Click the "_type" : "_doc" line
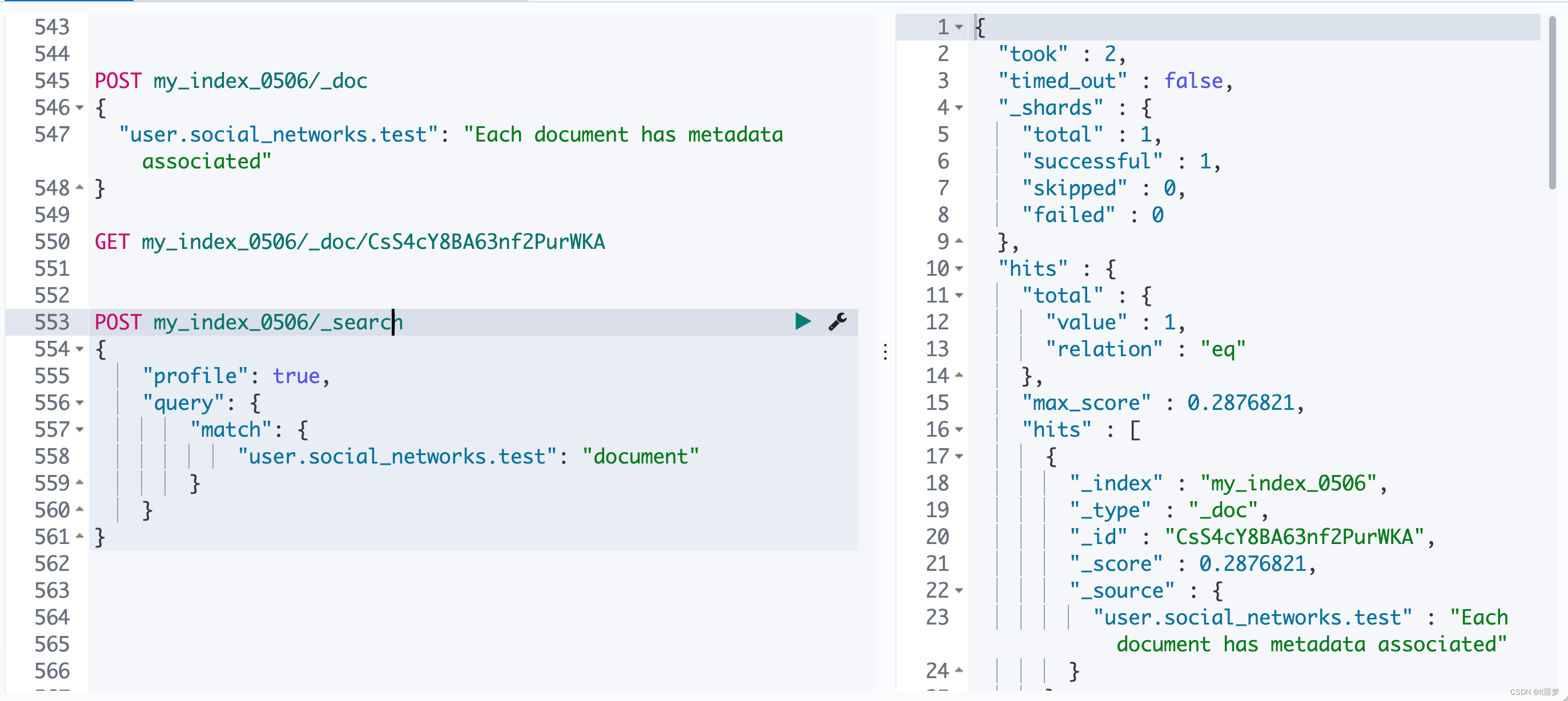The image size is (1568, 701). coord(1169,510)
